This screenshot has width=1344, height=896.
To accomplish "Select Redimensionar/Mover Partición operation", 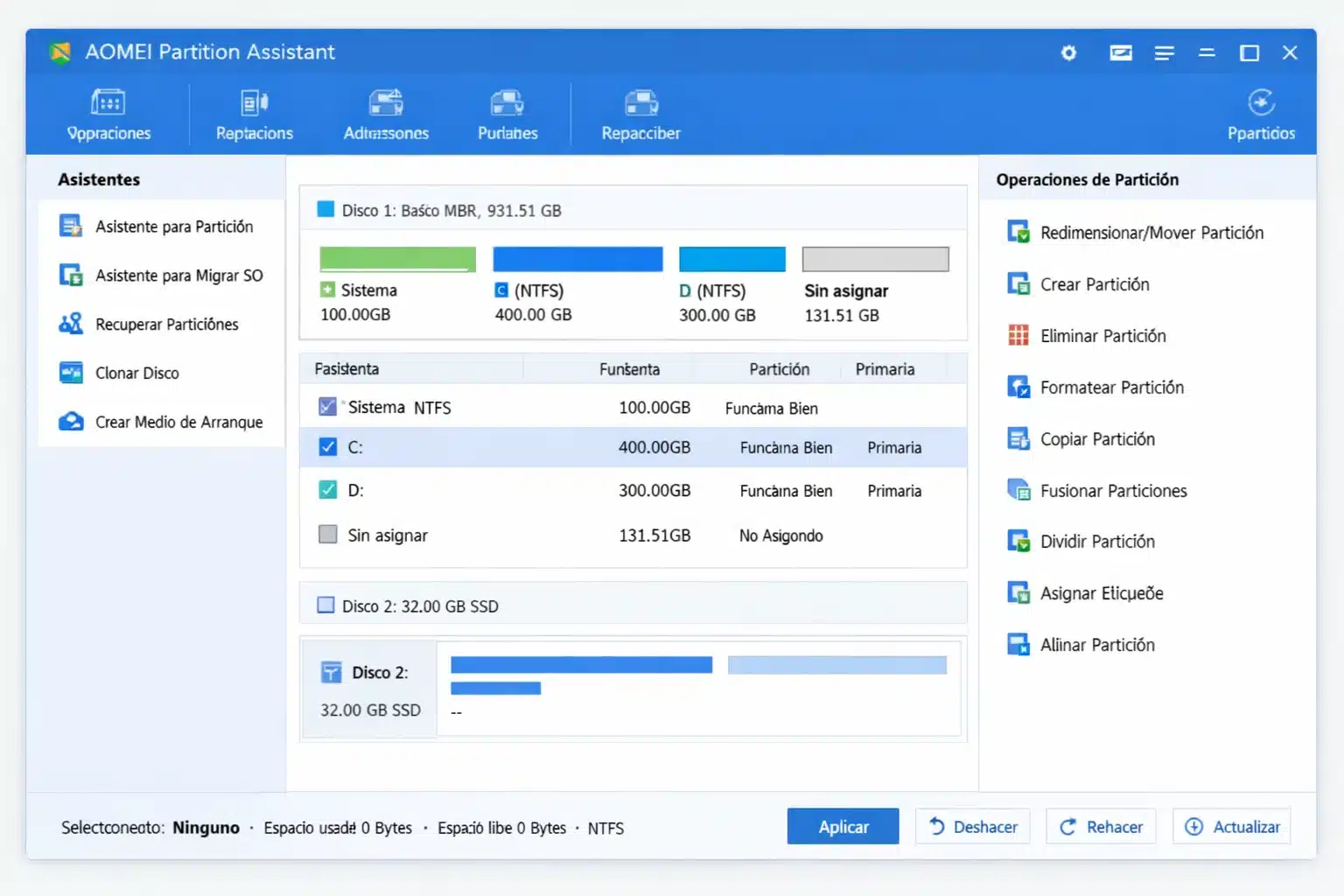I will [1151, 232].
